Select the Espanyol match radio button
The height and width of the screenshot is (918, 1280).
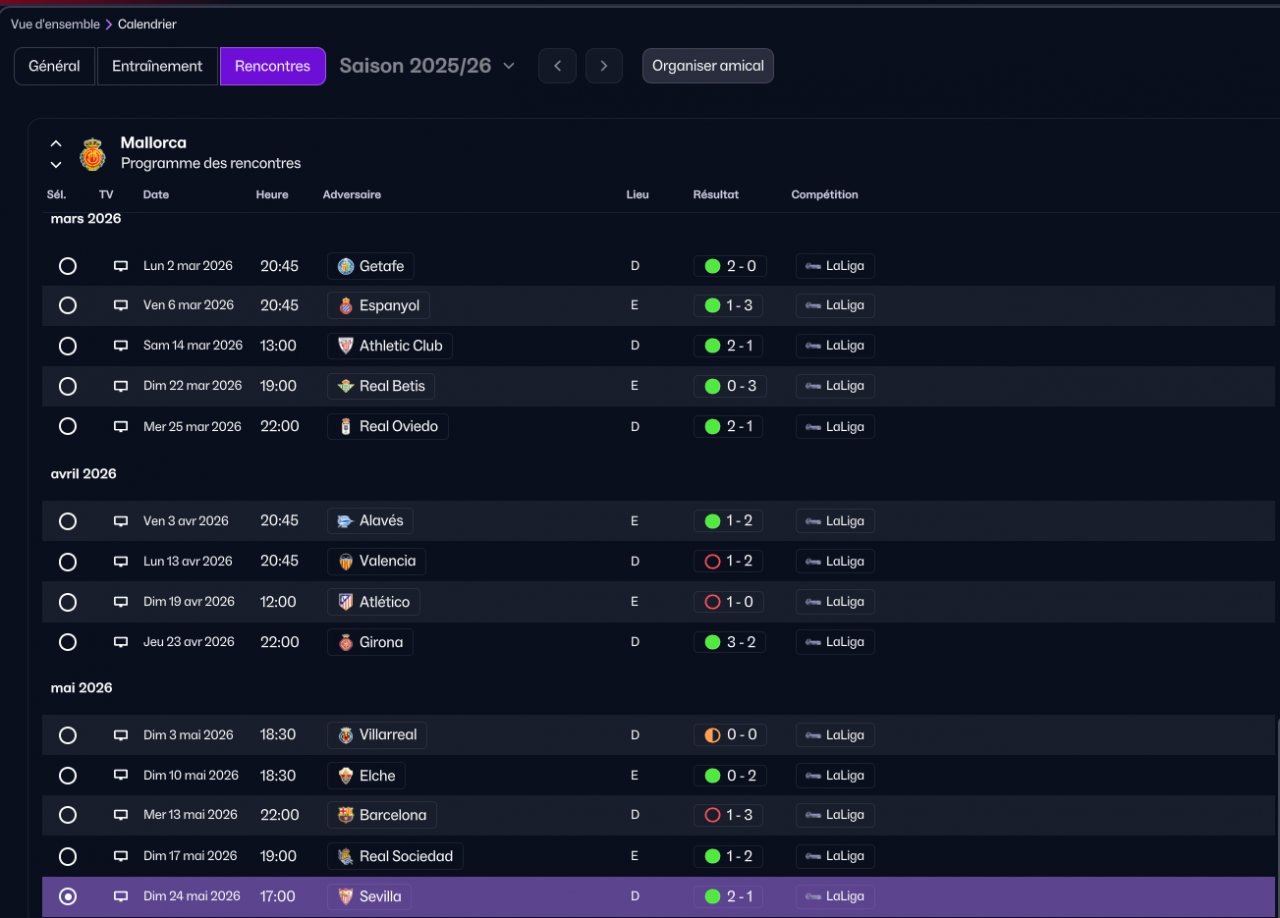(x=67, y=305)
